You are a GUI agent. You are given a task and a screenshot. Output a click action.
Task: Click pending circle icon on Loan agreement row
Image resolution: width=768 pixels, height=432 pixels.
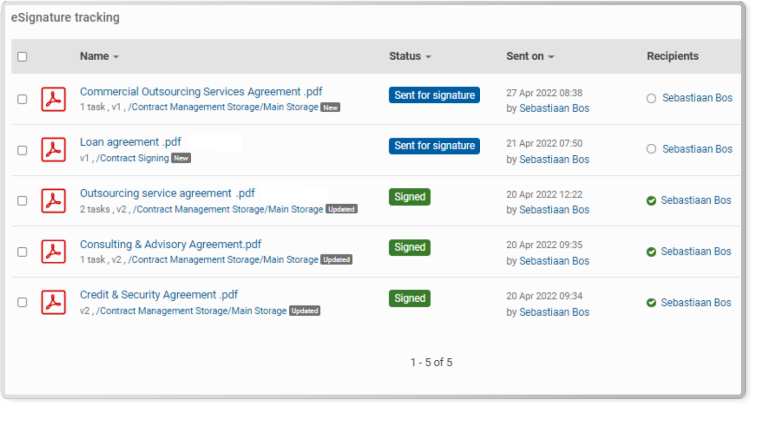click(651, 149)
